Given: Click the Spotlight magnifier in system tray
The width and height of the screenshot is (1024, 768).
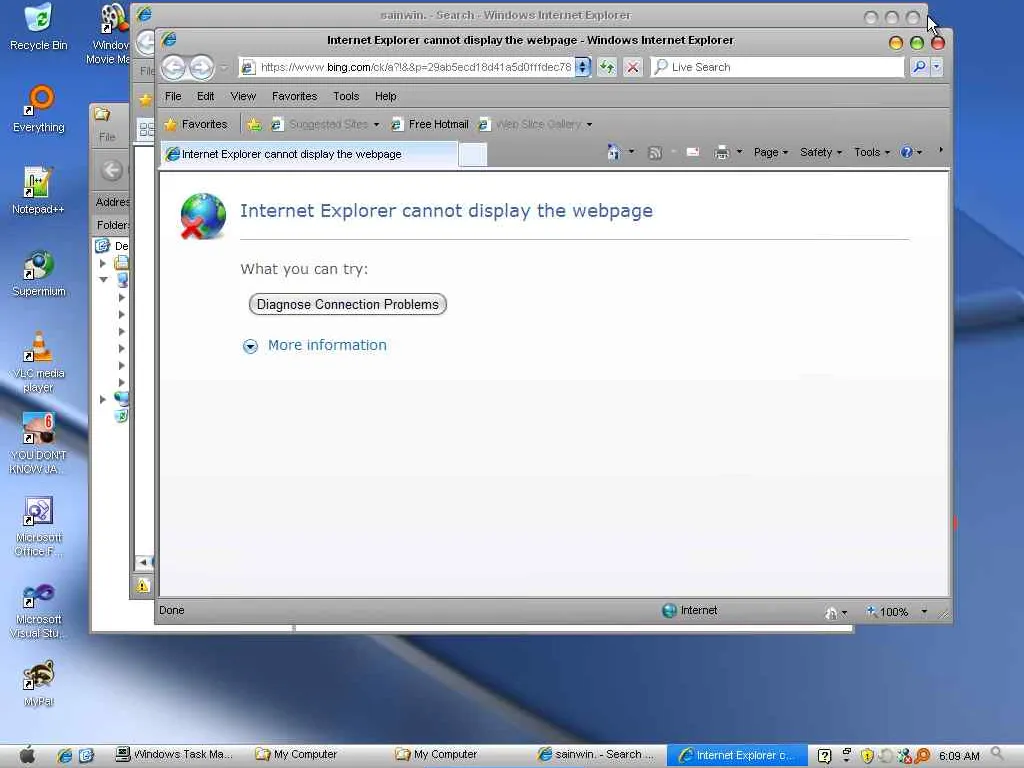Looking at the screenshot, I should (997, 755).
